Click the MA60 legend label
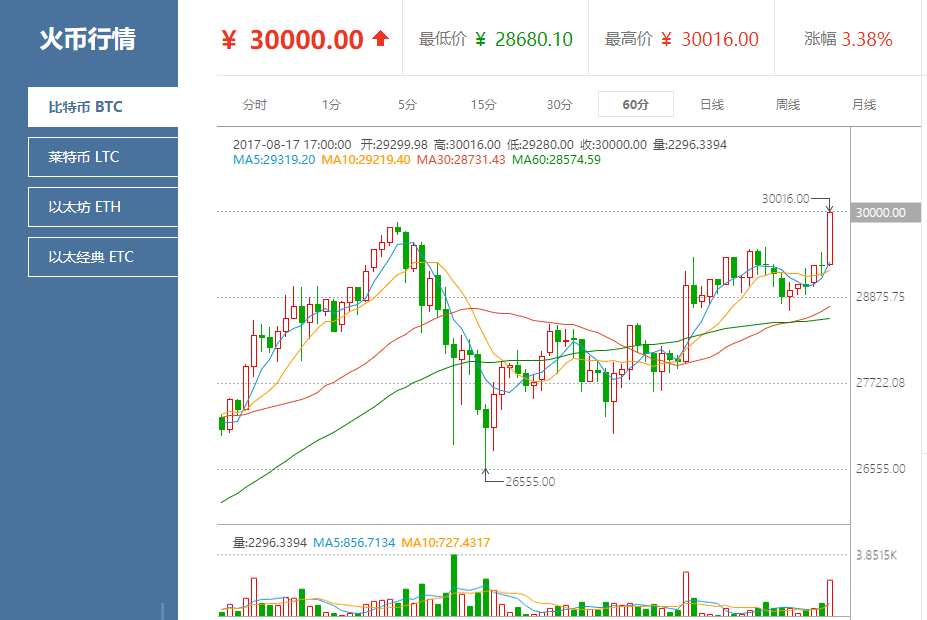 click(x=556, y=159)
